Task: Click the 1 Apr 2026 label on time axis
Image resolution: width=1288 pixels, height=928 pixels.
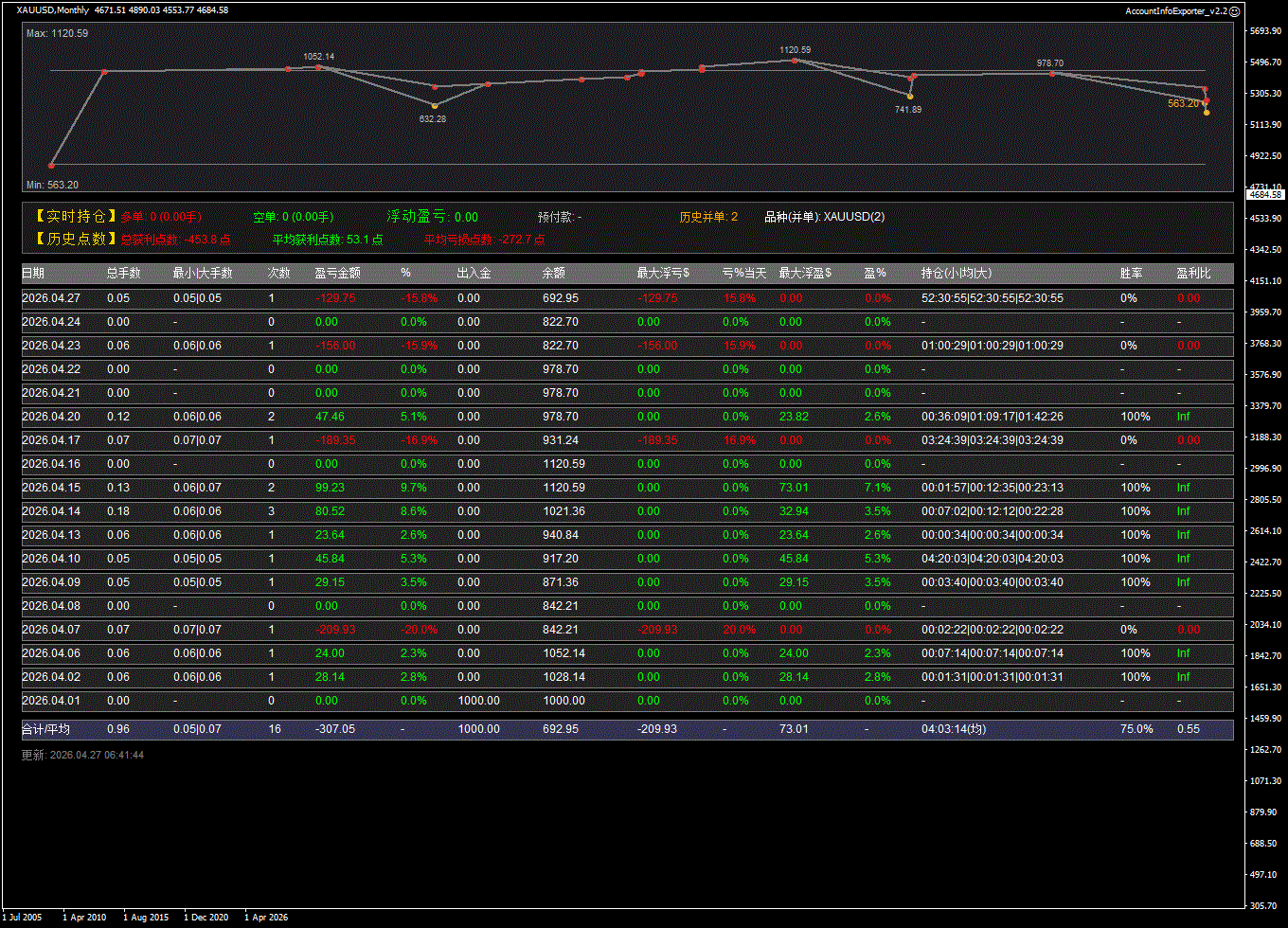Action: click(266, 917)
